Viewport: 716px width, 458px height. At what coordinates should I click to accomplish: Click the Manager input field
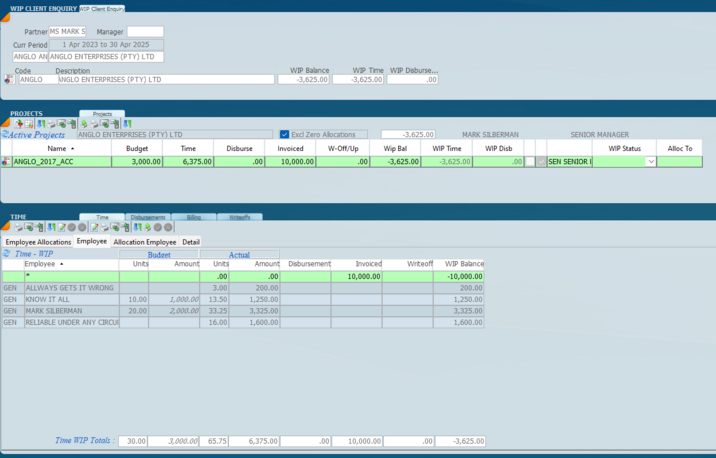(x=145, y=32)
